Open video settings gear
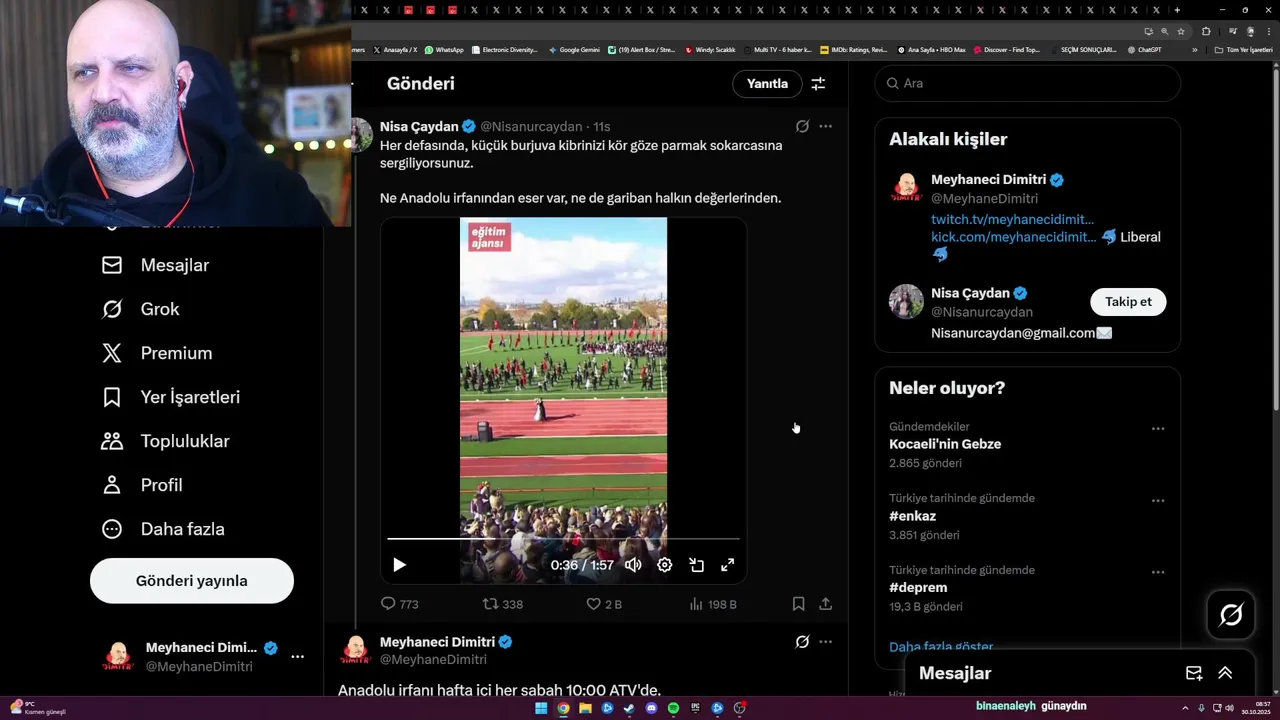The width and height of the screenshot is (1280, 720). tap(664, 565)
